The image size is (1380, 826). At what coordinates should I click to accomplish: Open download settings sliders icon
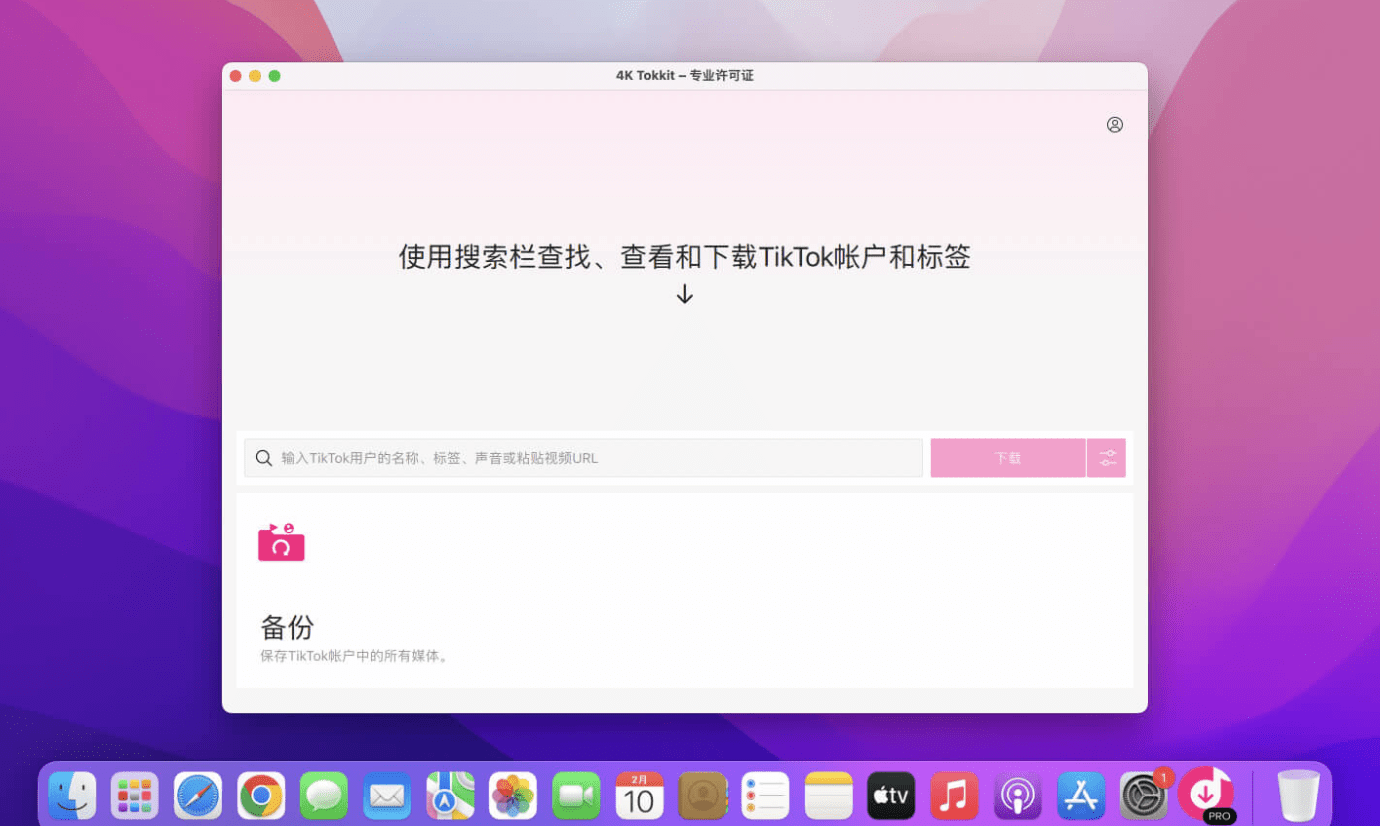click(x=1107, y=458)
